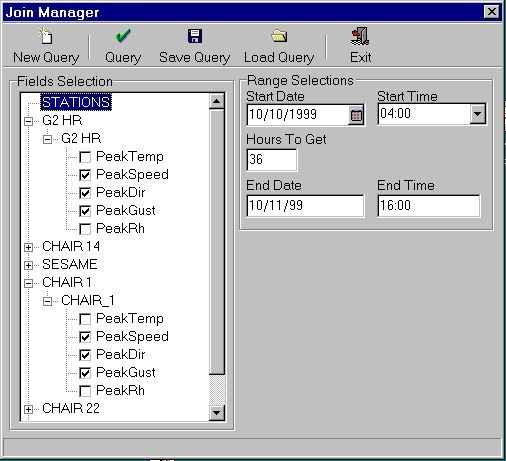Click the New Query toolbar icon
This screenshot has width=506, height=461.
[x=46, y=36]
